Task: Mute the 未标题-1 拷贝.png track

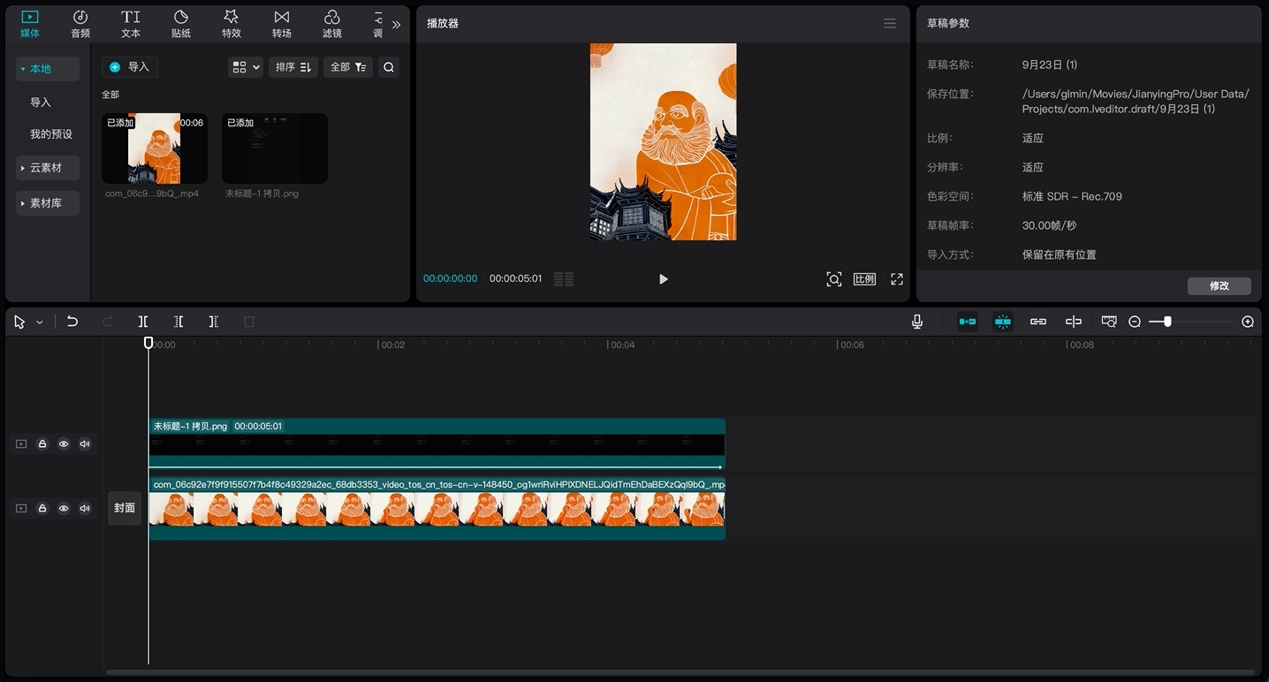Action: point(85,444)
